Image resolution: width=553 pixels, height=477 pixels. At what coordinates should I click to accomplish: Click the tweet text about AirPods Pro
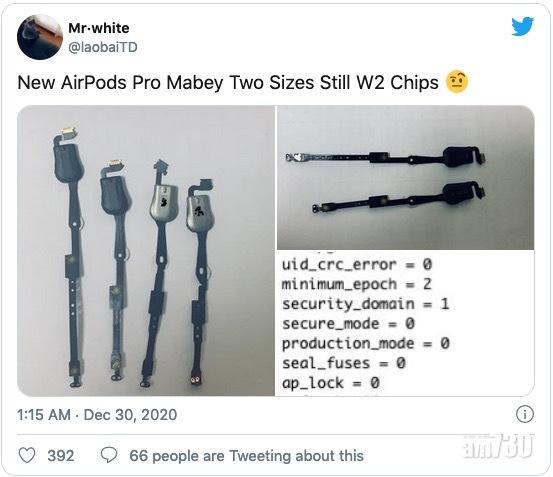pos(228,82)
